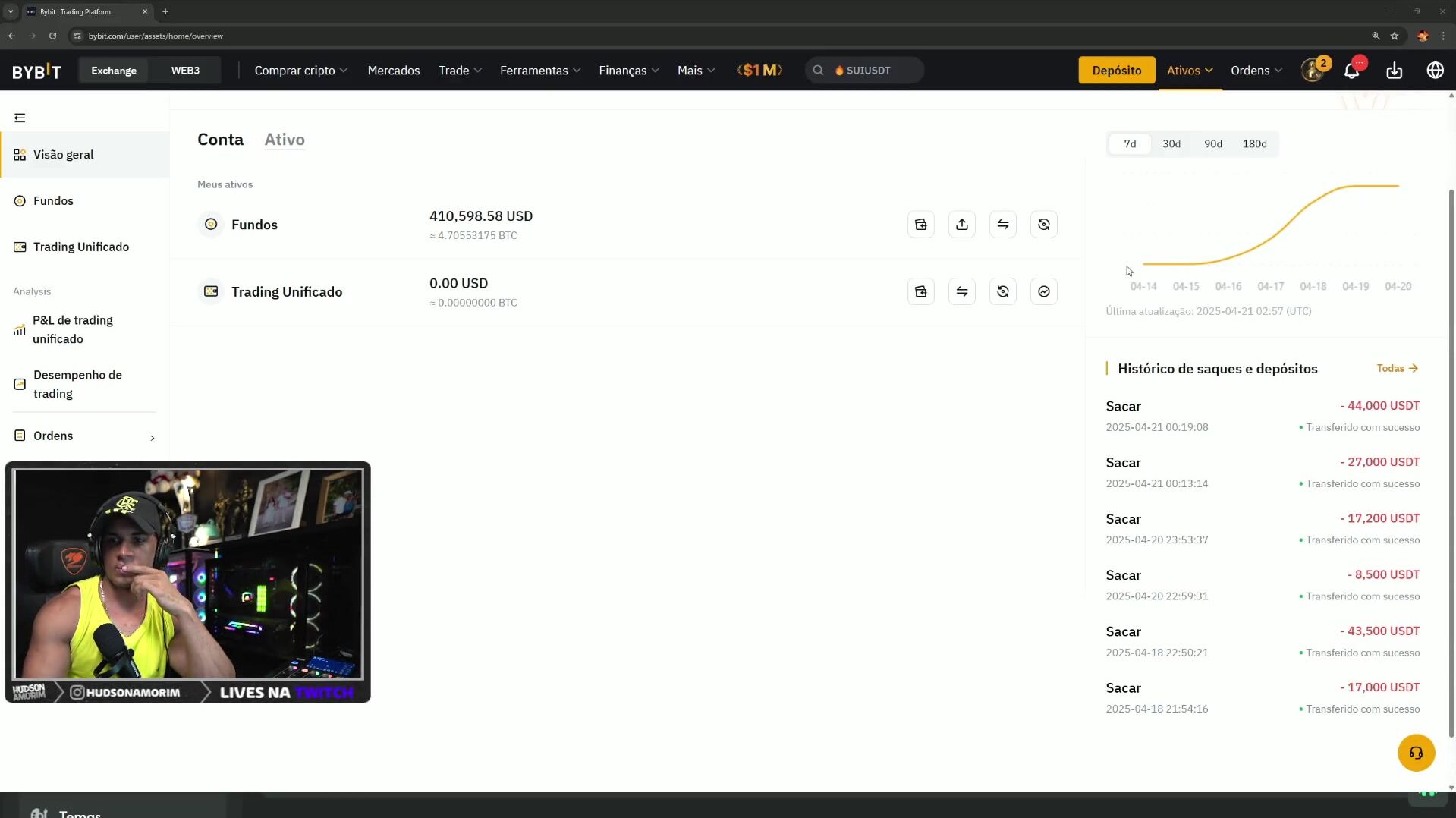Open the customer support headset button
1456x818 pixels.
(x=1416, y=753)
